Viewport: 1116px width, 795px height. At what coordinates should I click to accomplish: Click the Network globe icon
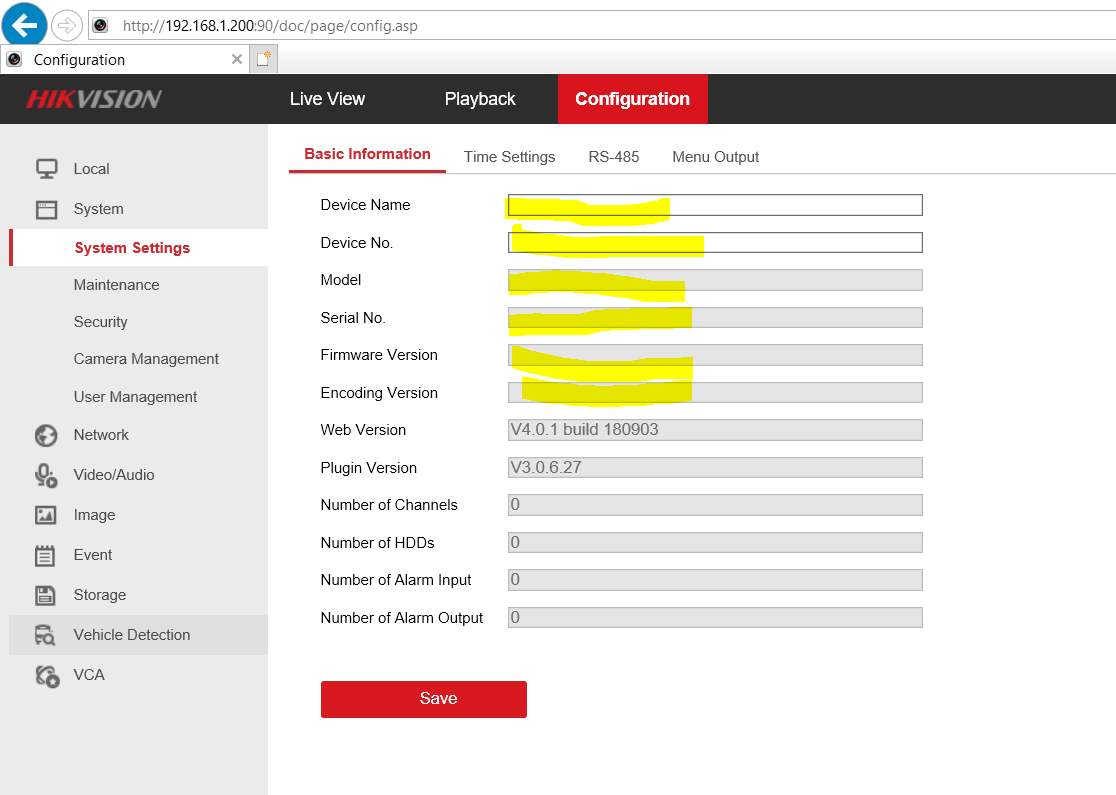click(x=46, y=435)
